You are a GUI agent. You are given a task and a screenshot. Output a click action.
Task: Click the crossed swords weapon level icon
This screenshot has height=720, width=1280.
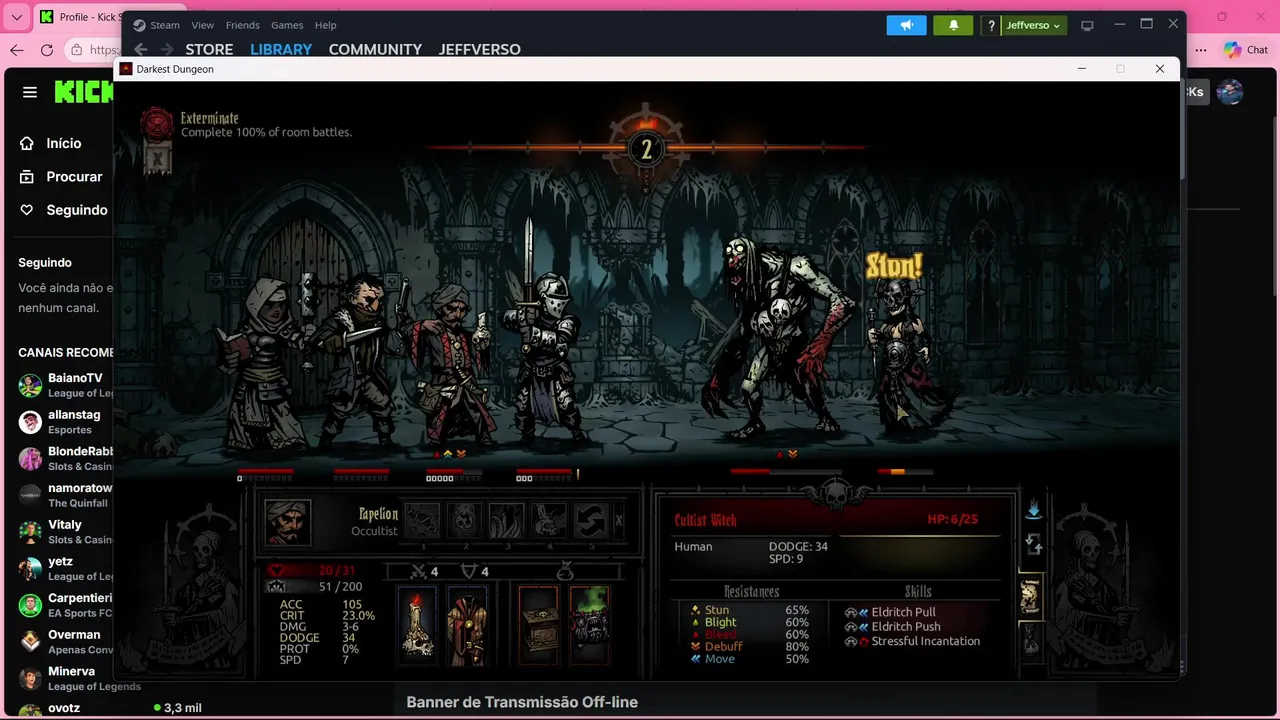(420, 571)
